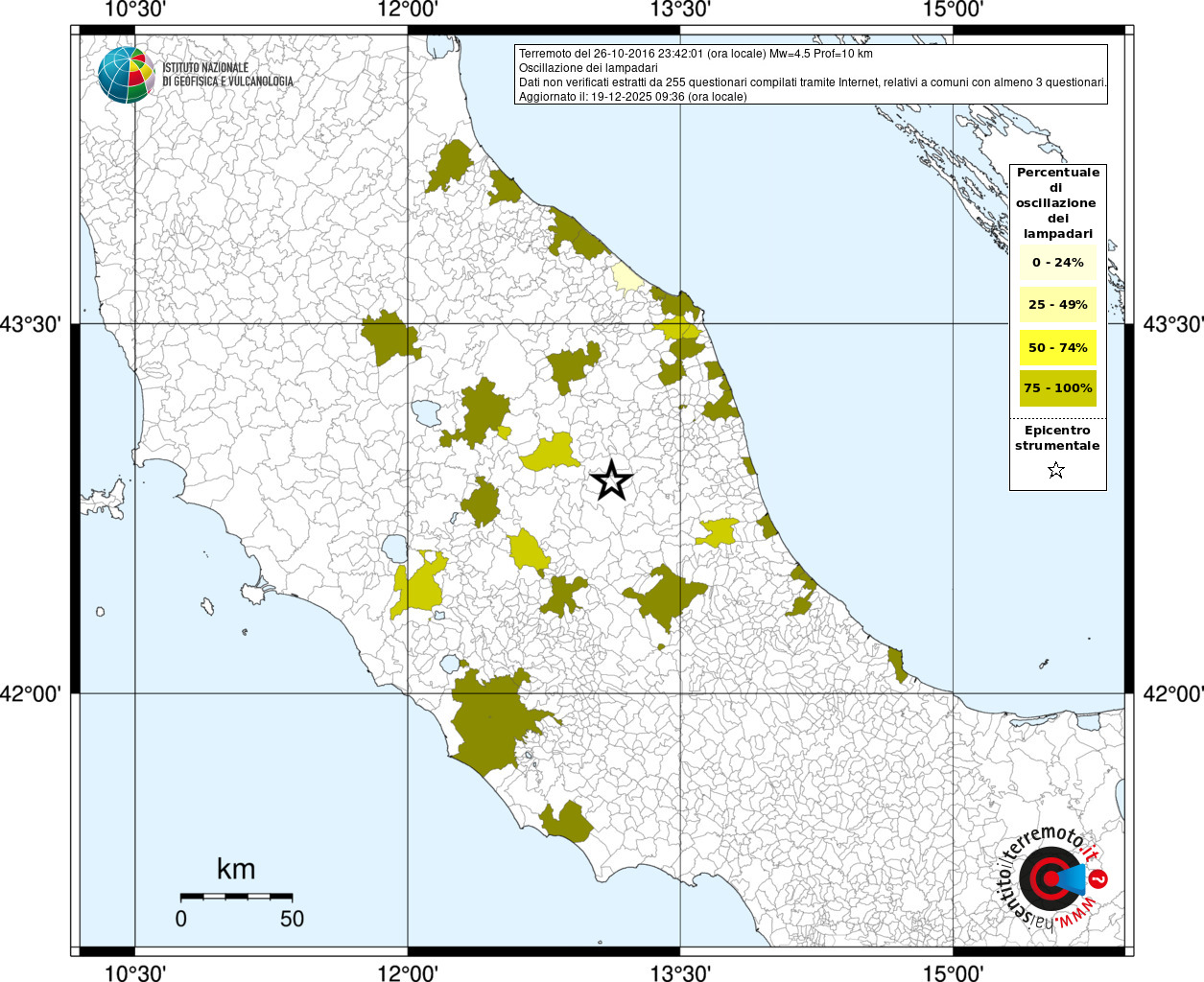Click the pale yellow municipality near the Adriatic coast
1204x982 pixels.
coord(626,277)
